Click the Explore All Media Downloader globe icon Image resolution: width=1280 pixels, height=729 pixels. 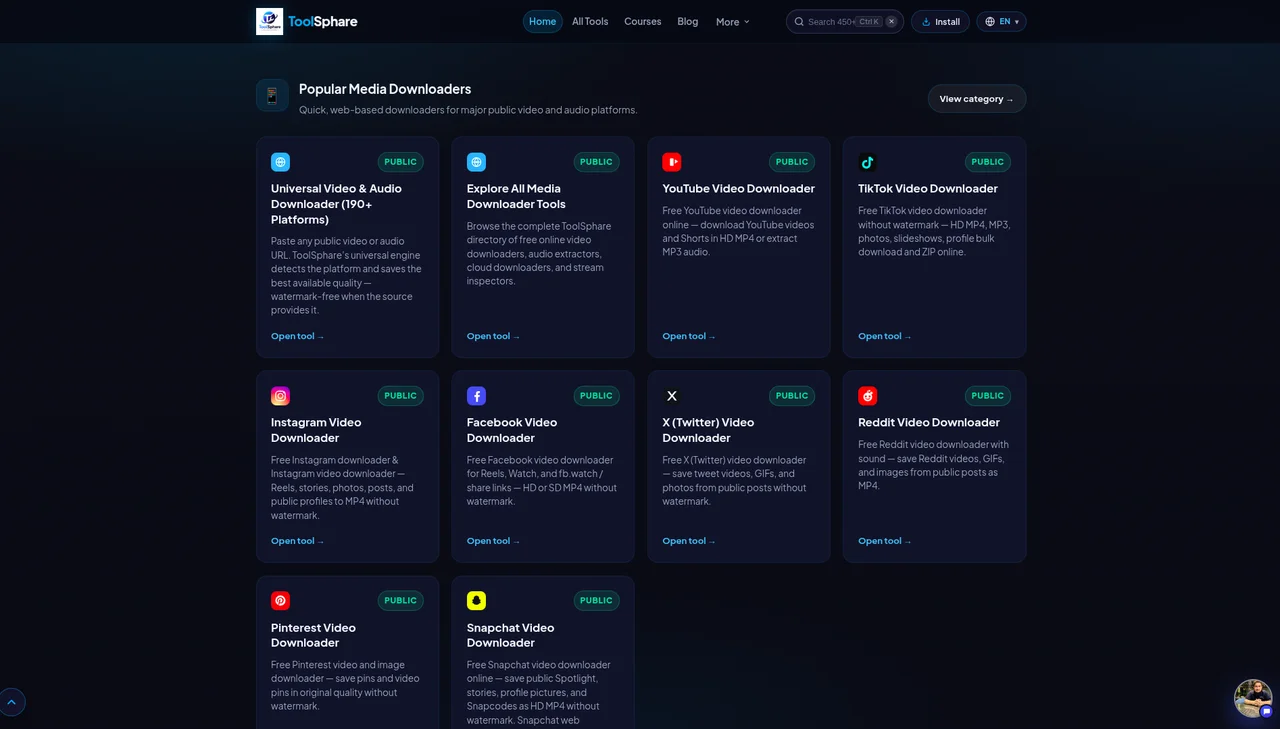(476, 162)
